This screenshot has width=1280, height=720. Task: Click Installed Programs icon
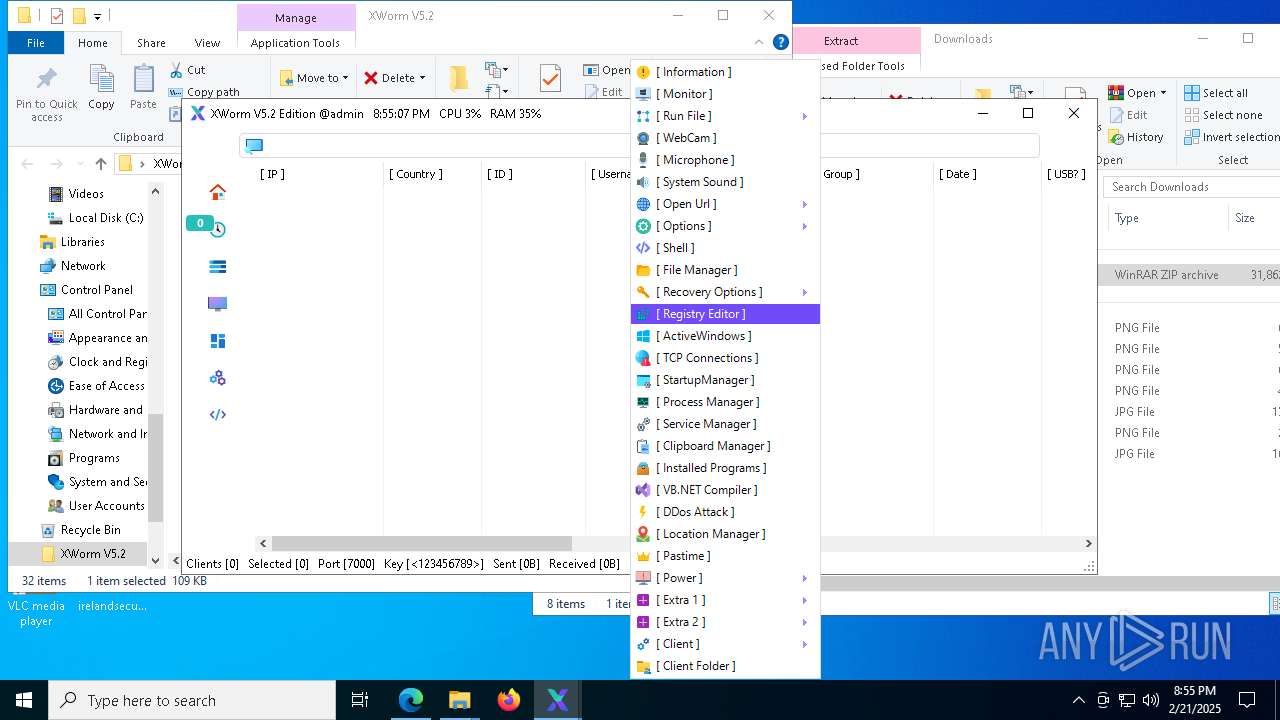(643, 468)
